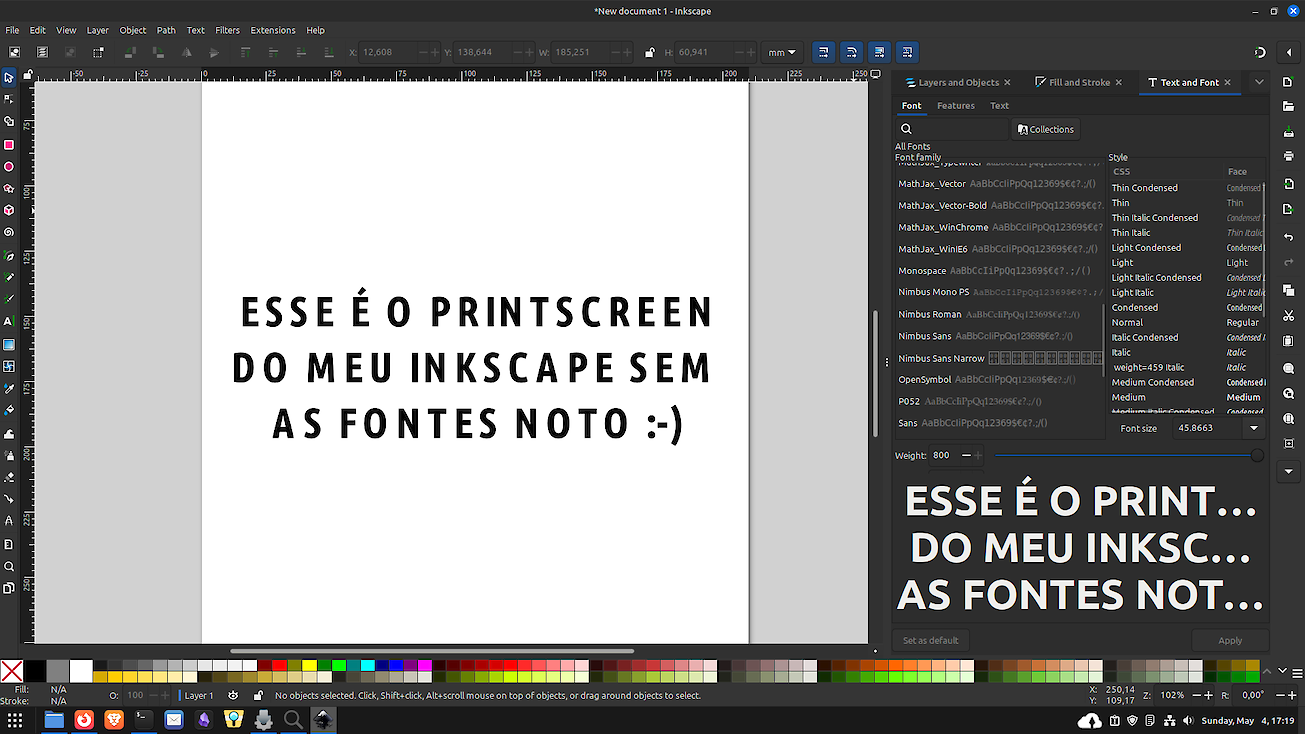The image size is (1305, 734).
Task: Click the Apply button
Action: (x=1230, y=640)
